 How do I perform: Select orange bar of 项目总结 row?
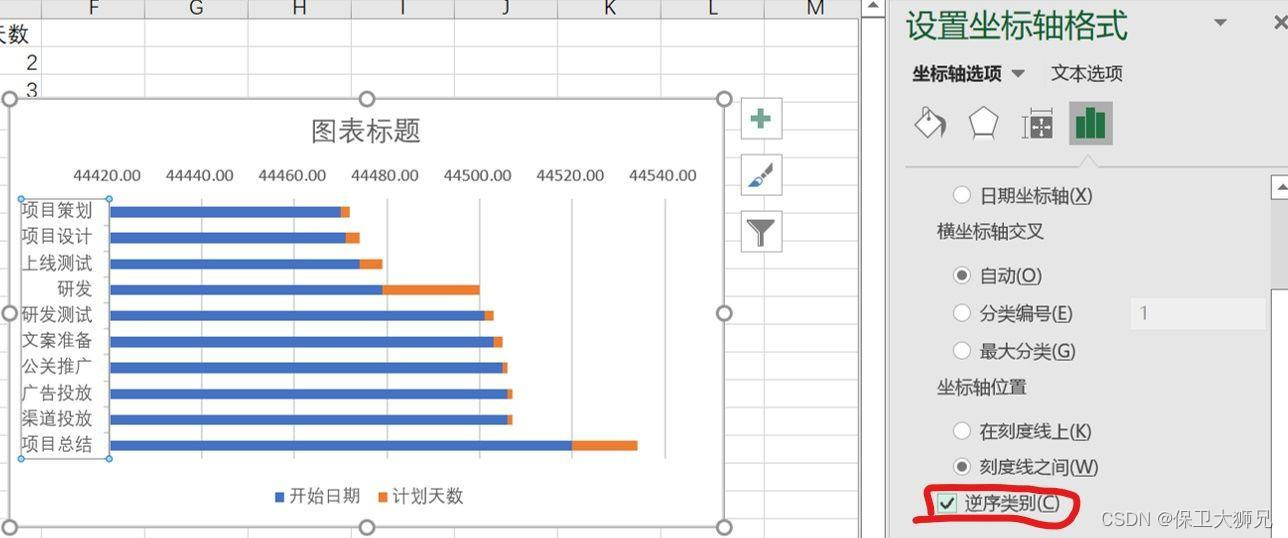604,445
